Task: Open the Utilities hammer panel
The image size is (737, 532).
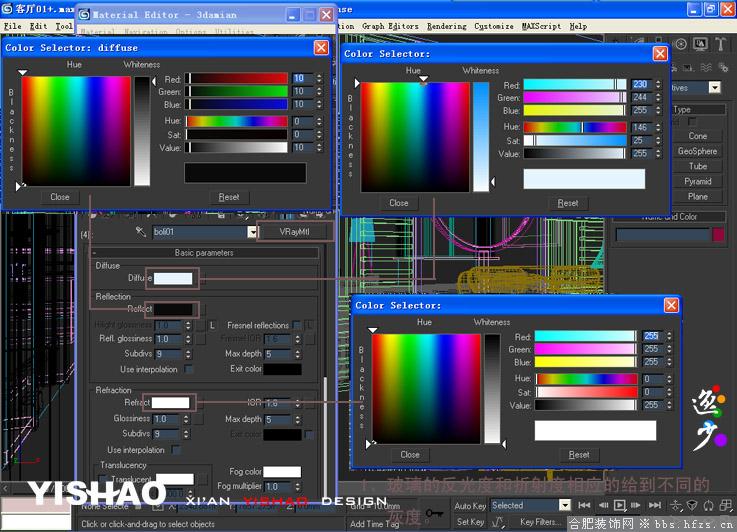Action: coord(720,44)
